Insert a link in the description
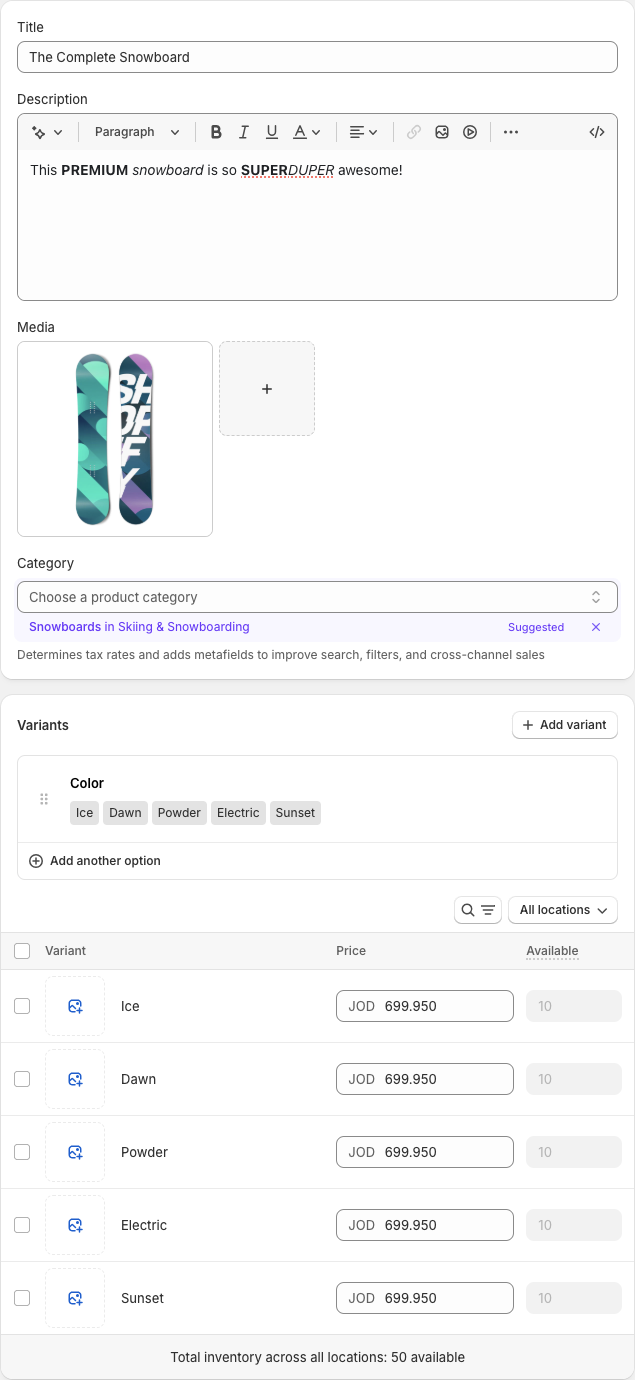The image size is (635, 1380). (x=414, y=132)
